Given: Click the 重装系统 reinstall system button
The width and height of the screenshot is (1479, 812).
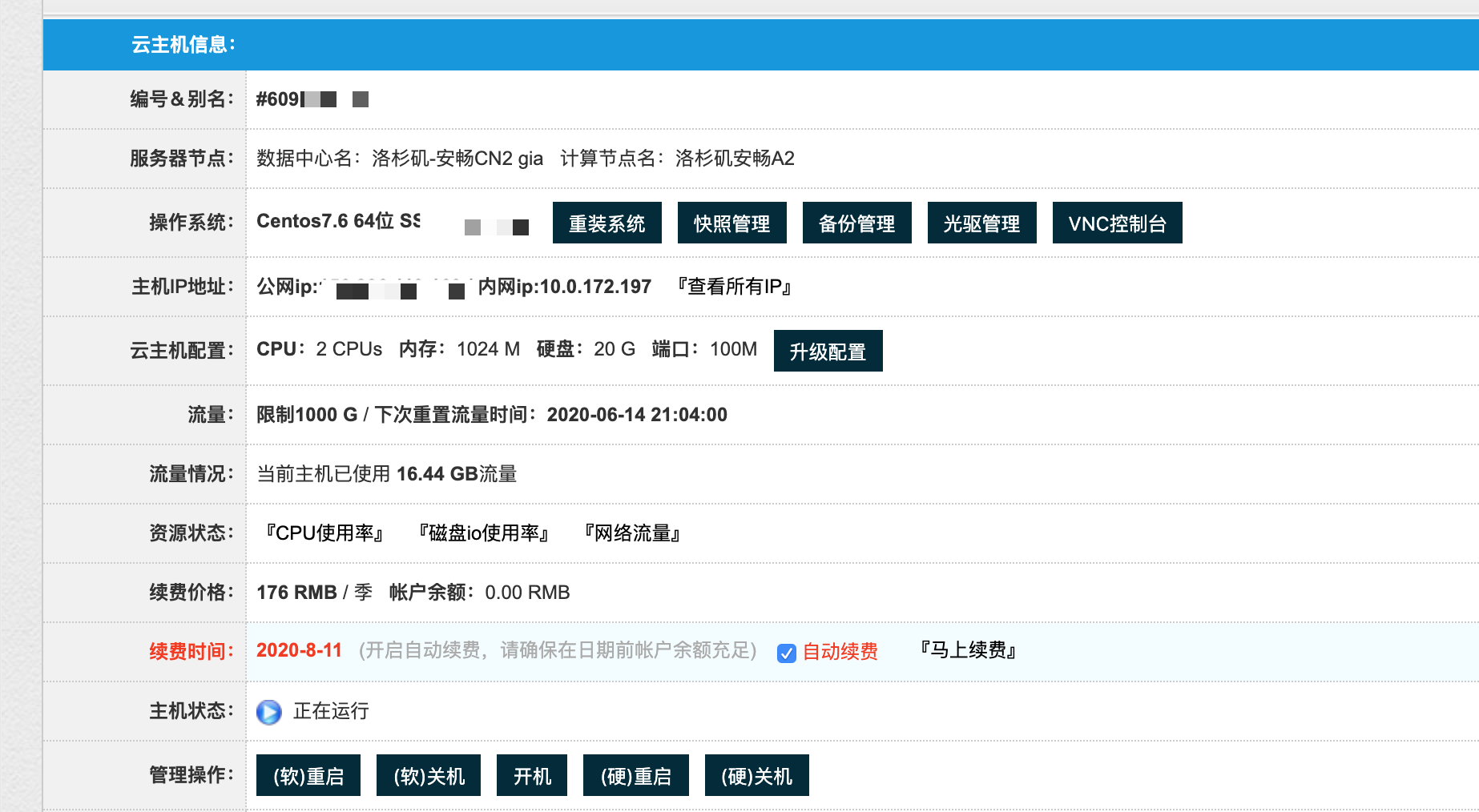Looking at the screenshot, I should pyautogui.click(x=607, y=223).
